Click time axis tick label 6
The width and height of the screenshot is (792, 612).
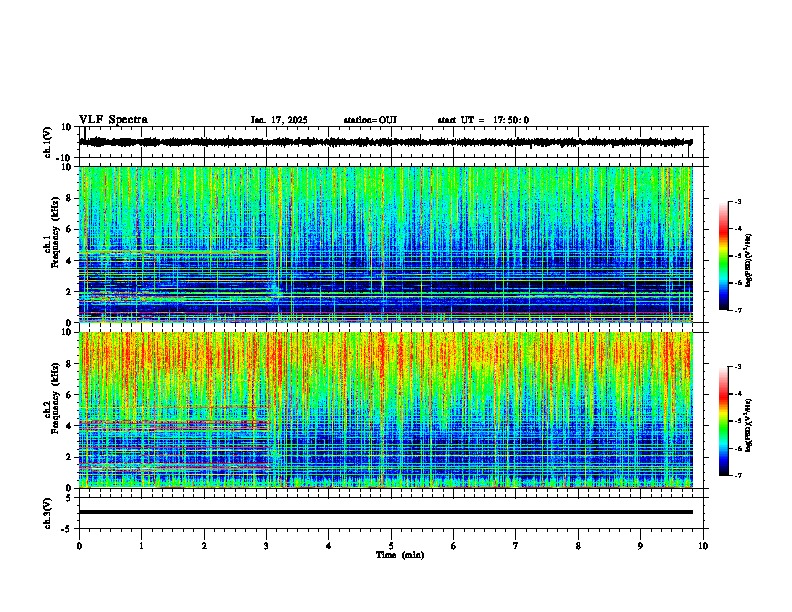point(454,546)
